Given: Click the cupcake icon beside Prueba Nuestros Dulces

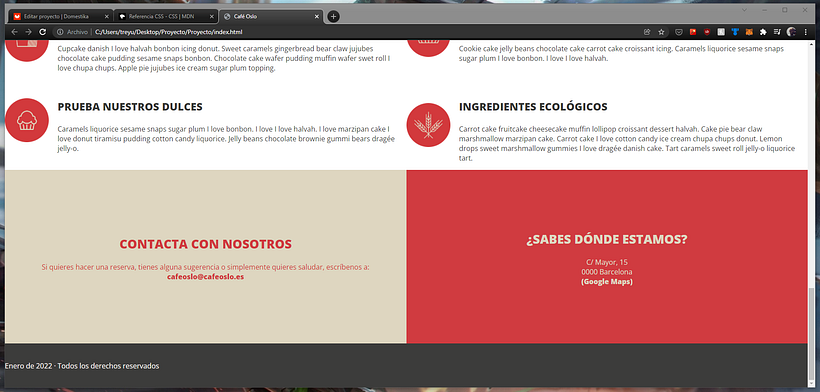Looking at the screenshot, I should pyautogui.click(x=27, y=120).
